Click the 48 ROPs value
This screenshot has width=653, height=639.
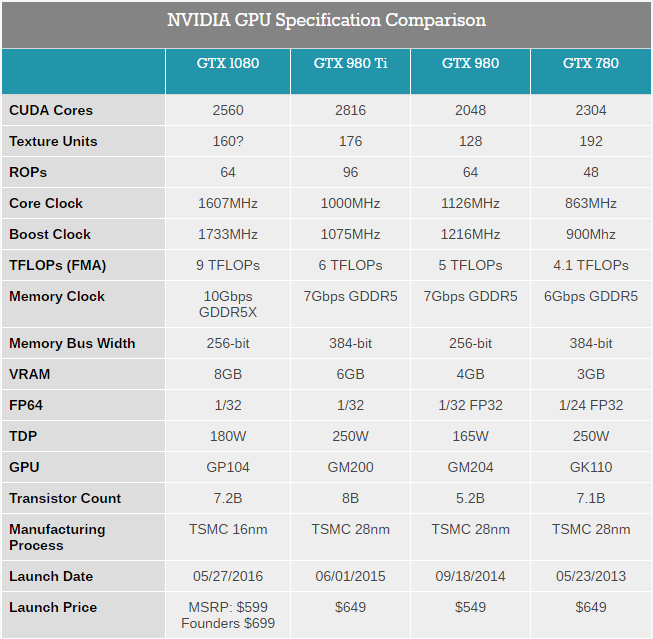(591, 172)
